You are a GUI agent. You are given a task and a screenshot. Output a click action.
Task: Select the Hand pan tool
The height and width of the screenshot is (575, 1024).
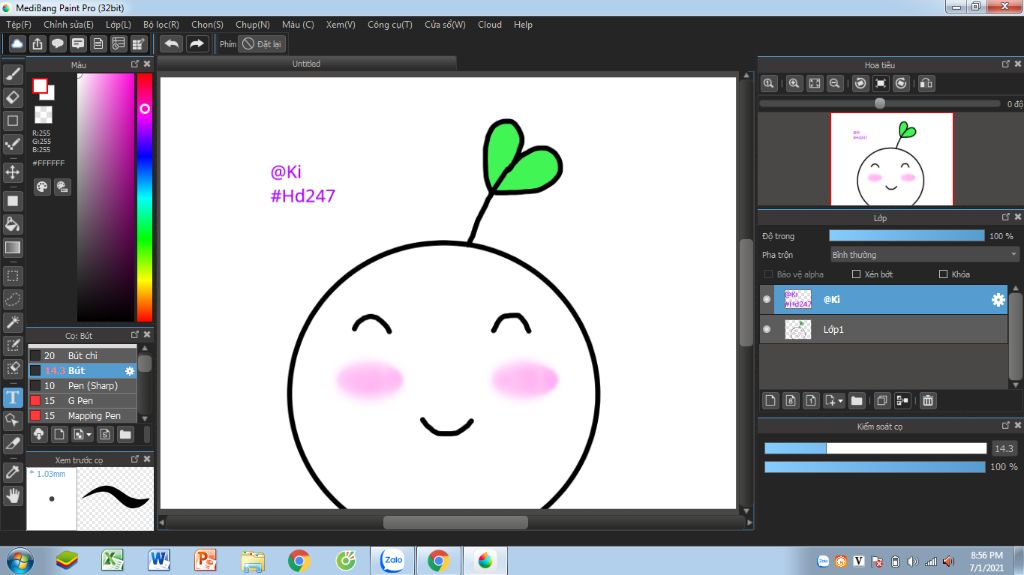tap(12, 496)
